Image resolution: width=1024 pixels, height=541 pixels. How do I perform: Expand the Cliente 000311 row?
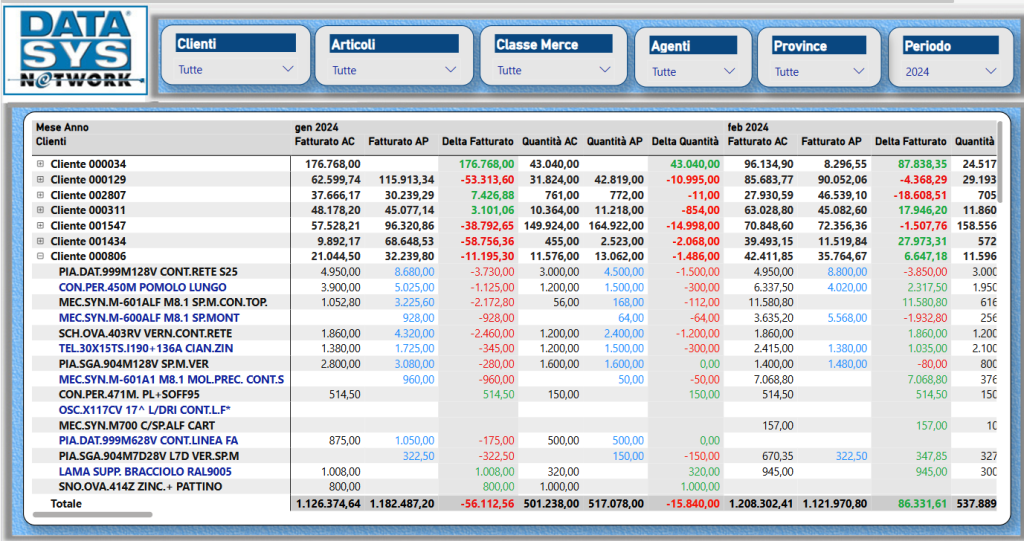point(41,210)
